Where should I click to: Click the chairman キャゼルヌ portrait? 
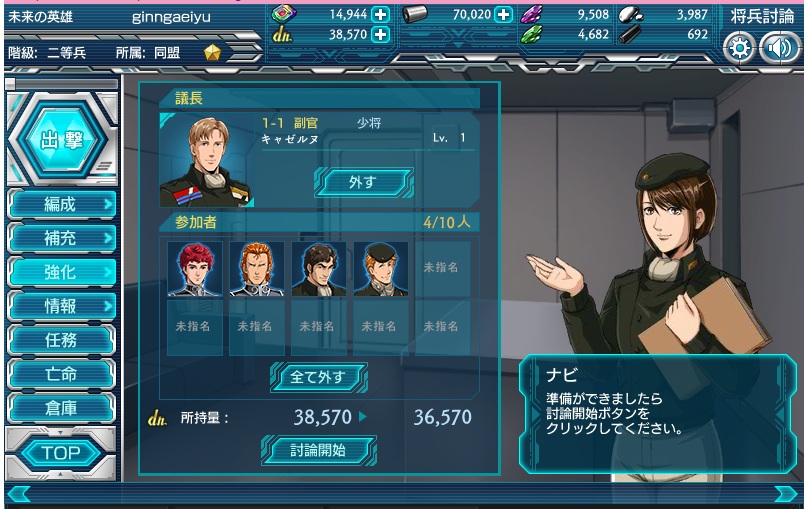click(205, 161)
